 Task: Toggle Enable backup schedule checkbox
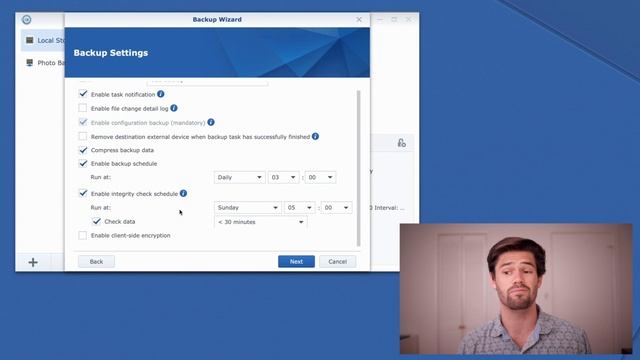pos(83,163)
